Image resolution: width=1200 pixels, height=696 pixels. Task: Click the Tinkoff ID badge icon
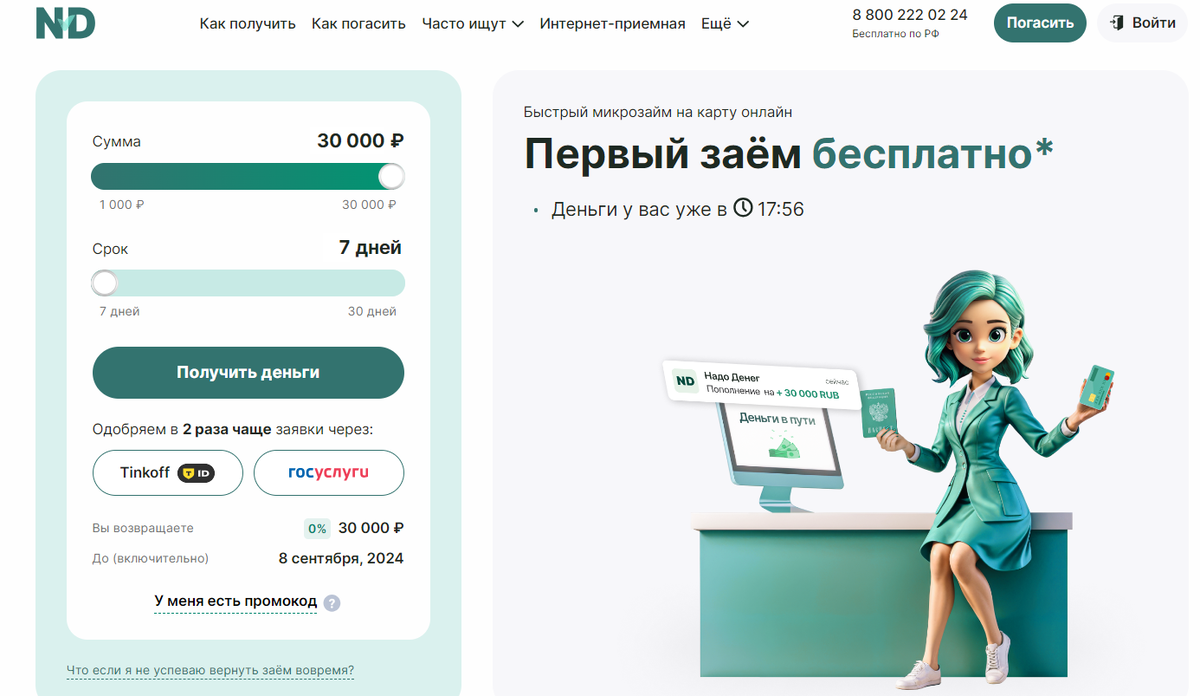pos(196,473)
